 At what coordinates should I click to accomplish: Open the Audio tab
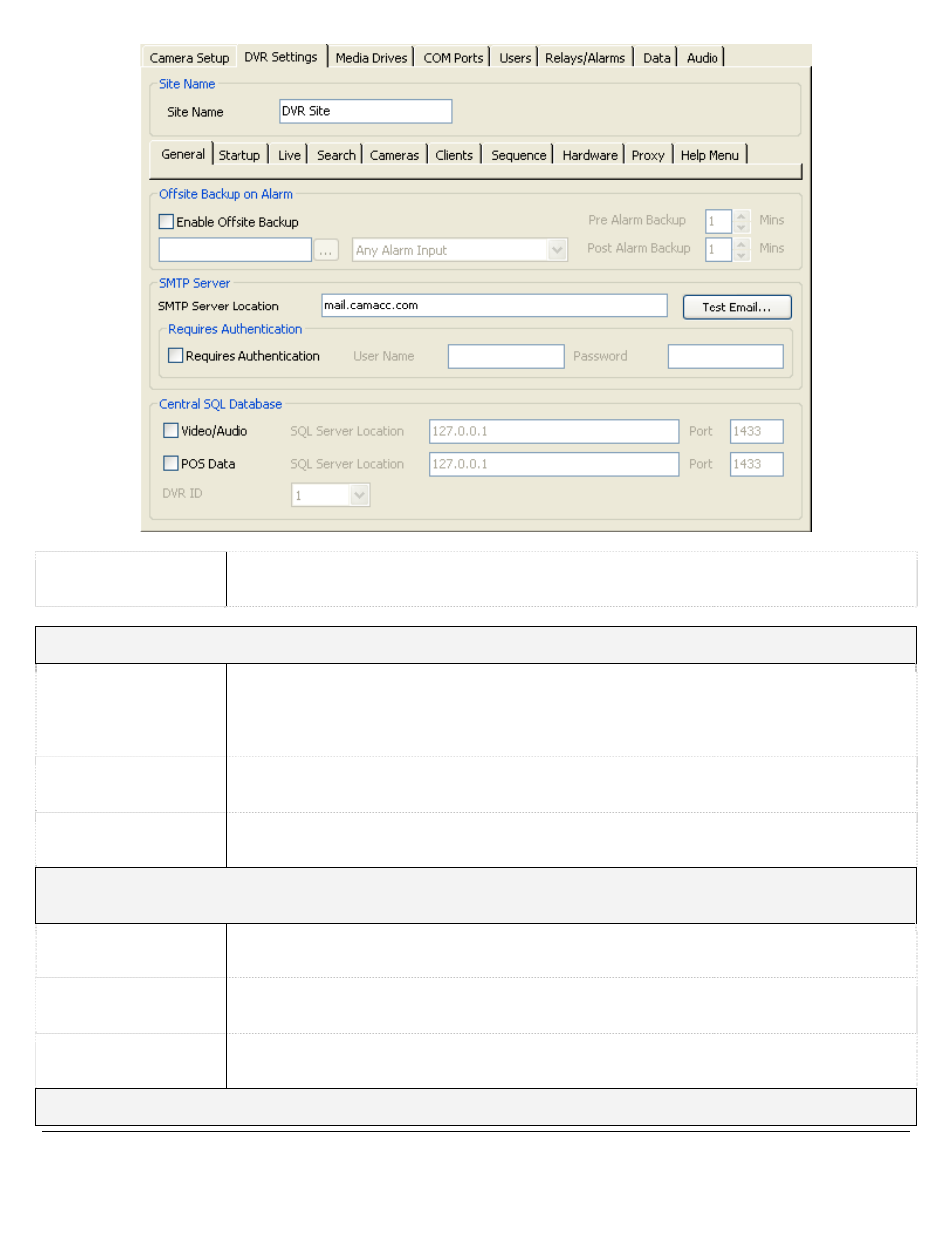(x=703, y=58)
